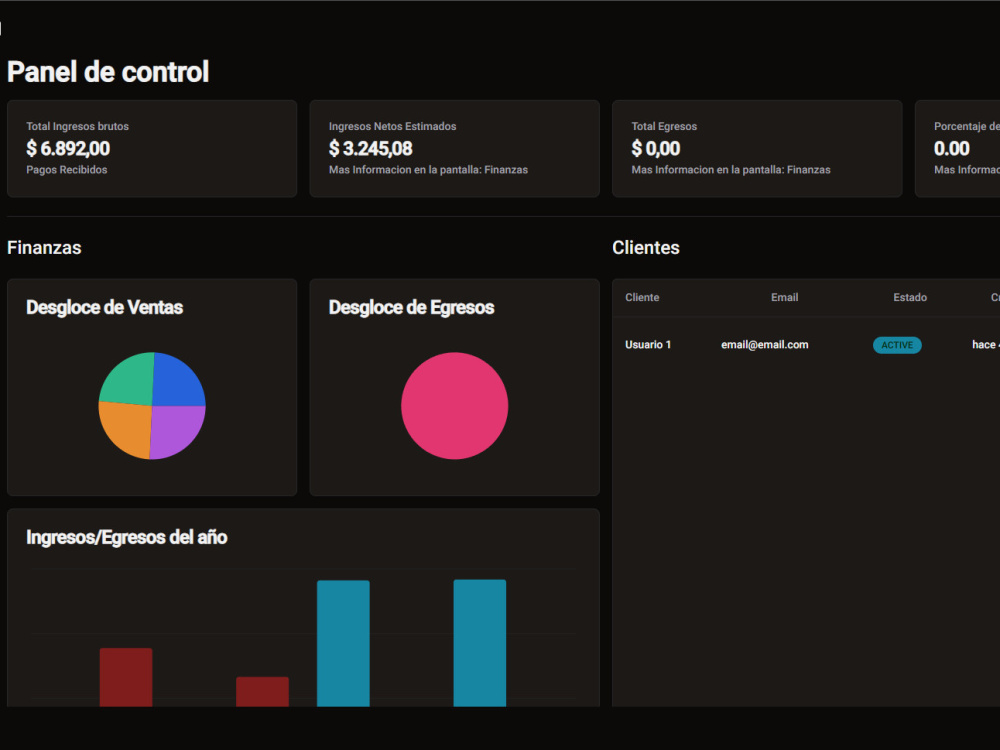Sort clients by Estado column header
Viewport: 1000px width, 750px height.
point(910,297)
